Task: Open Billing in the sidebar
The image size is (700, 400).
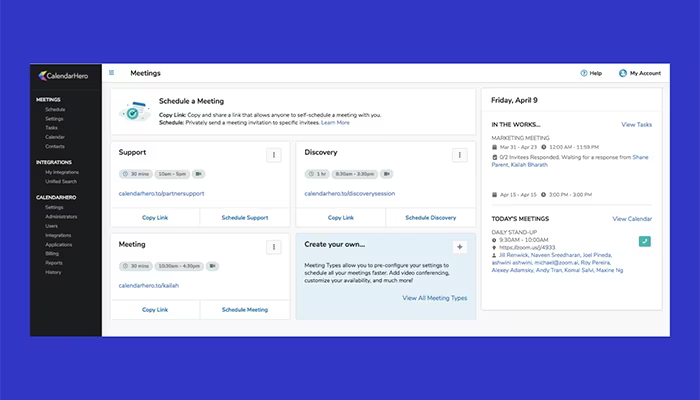Action: point(52,254)
